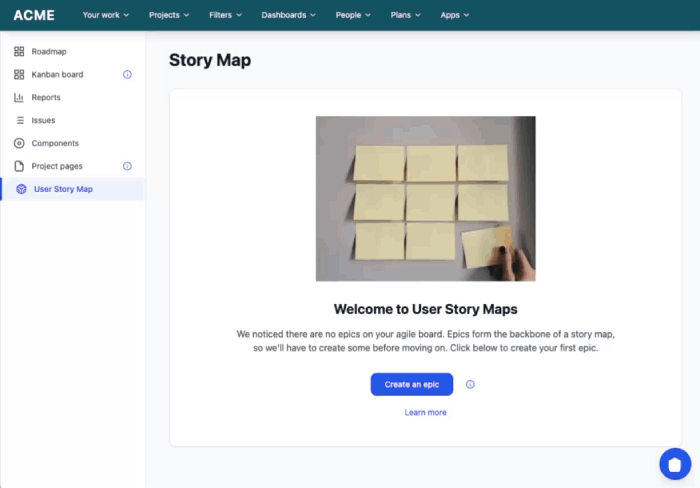The width and height of the screenshot is (700, 488).
Task: Select Project pages in the sidebar
Action: tap(72, 166)
